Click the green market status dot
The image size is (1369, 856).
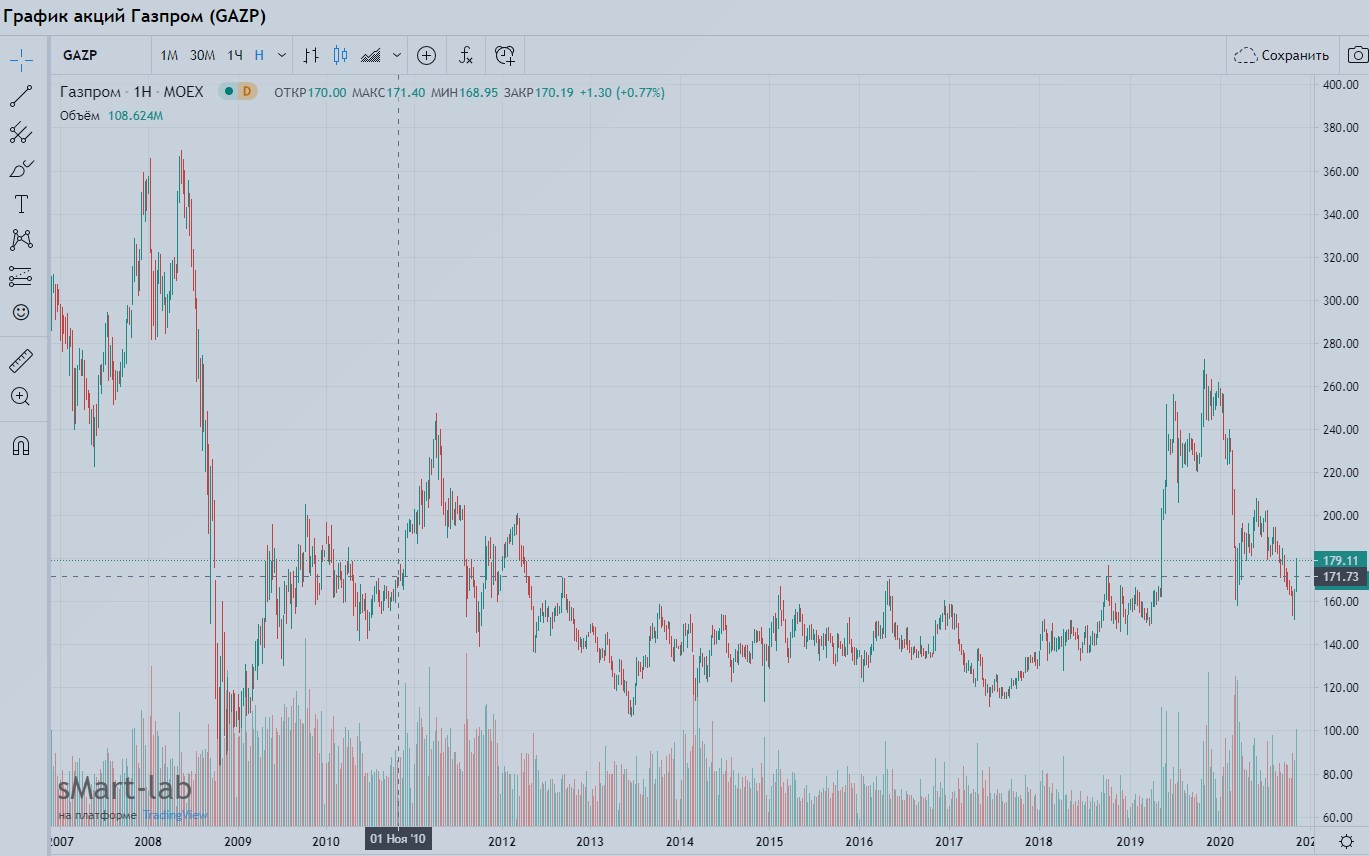[x=229, y=92]
